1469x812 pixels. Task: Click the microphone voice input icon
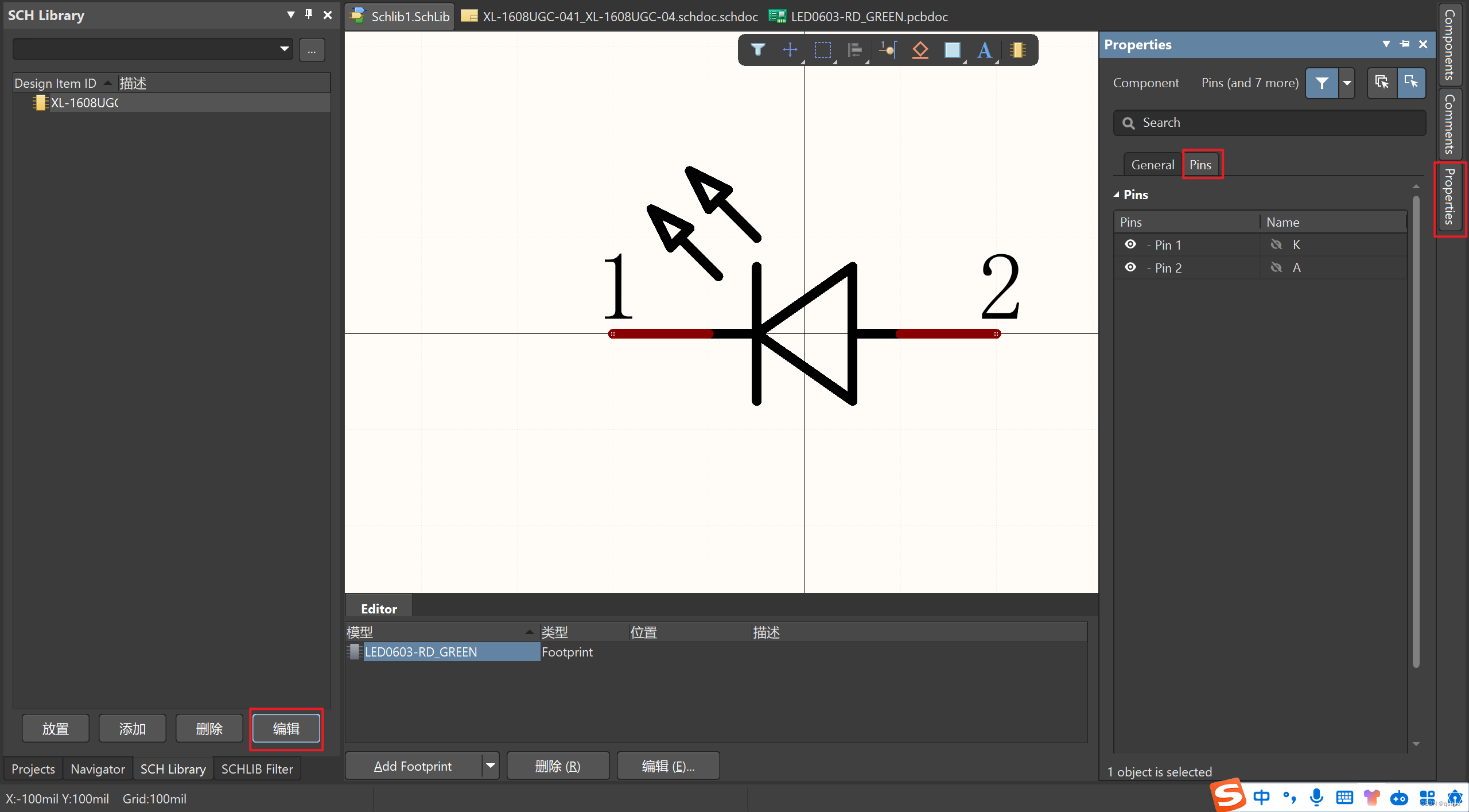tap(1316, 797)
